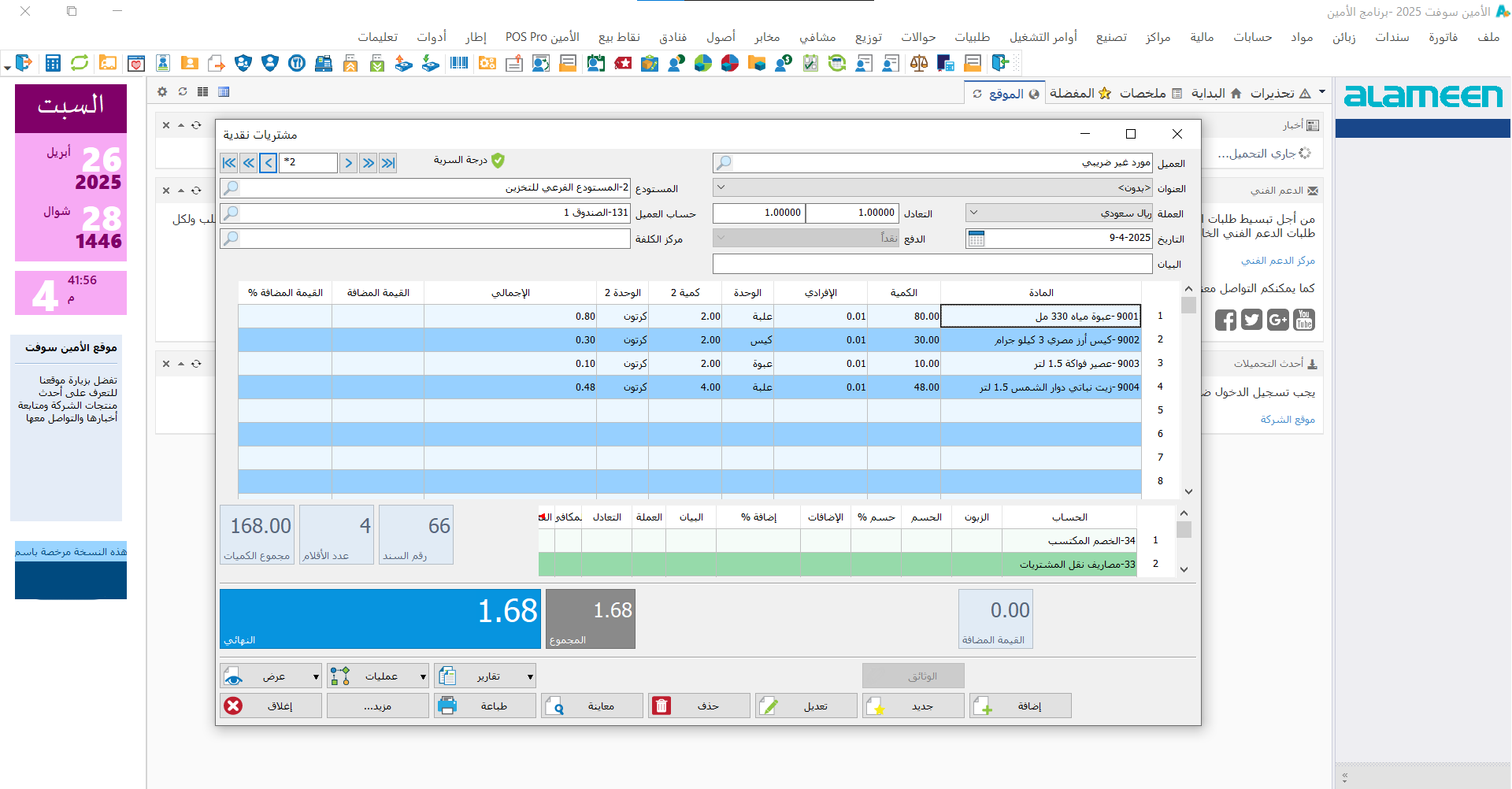Click the magnifier in the مركز الكلفة field
This screenshot has height=789, width=1512.
(x=230, y=239)
